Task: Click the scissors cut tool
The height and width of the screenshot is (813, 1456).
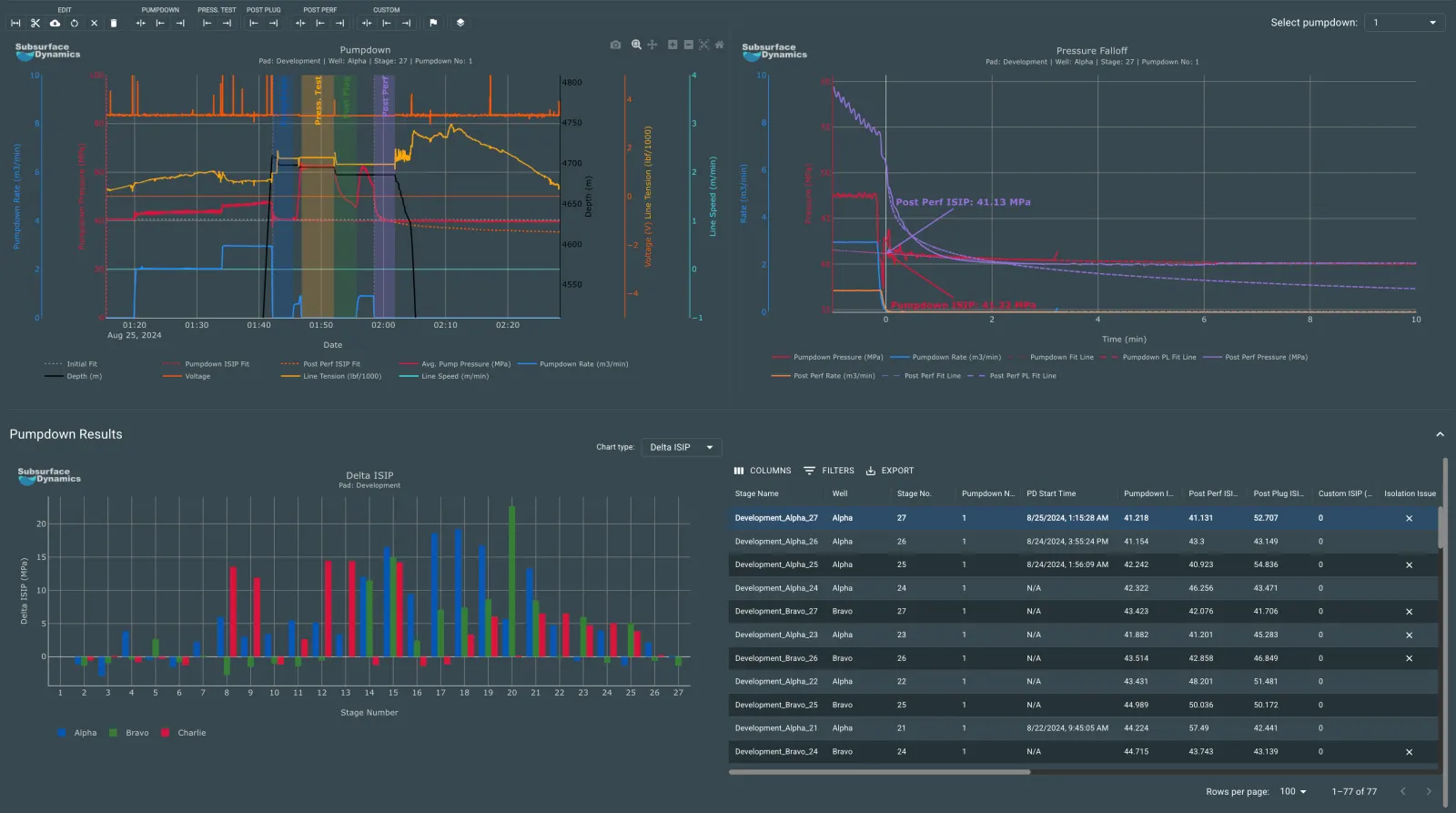Action: coord(35,23)
